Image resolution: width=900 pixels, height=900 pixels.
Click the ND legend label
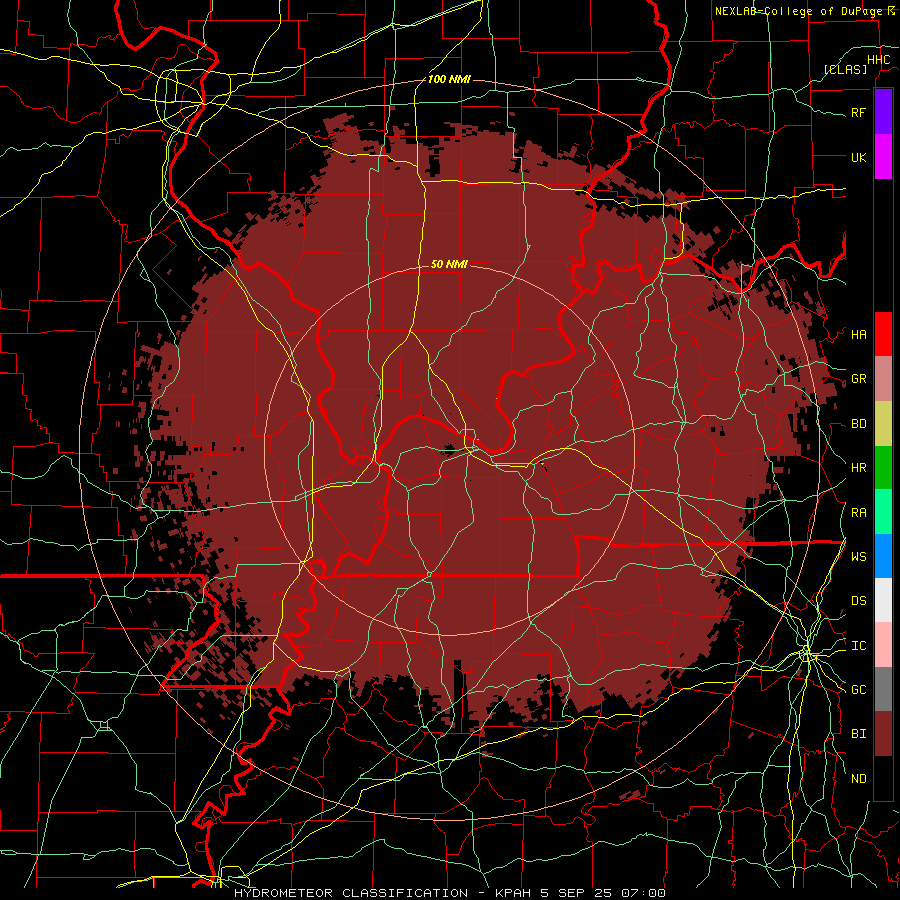(858, 779)
